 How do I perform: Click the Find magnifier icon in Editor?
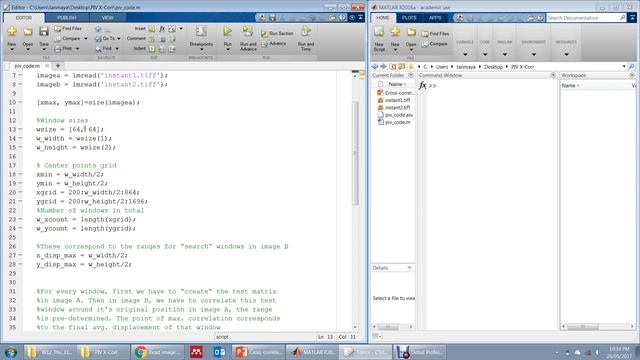(x=98, y=49)
